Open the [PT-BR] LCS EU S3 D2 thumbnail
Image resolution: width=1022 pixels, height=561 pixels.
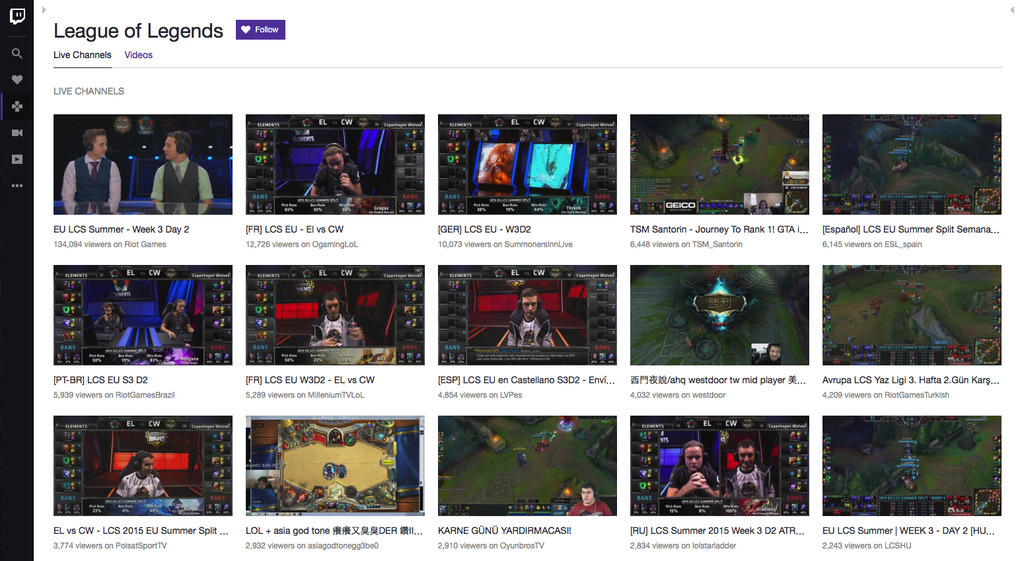pos(143,315)
